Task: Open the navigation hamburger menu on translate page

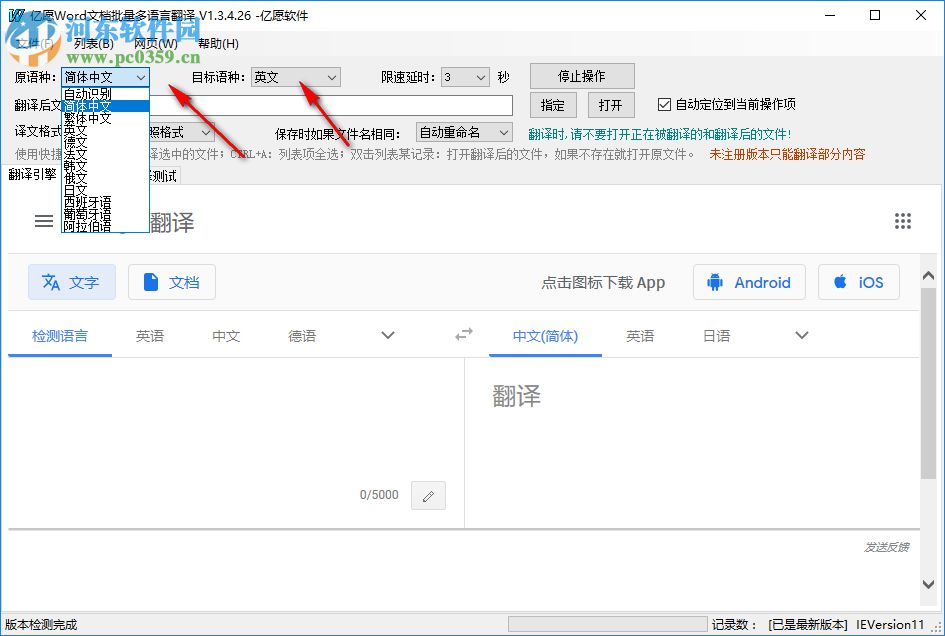Action: pyautogui.click(x=42, y=221)
